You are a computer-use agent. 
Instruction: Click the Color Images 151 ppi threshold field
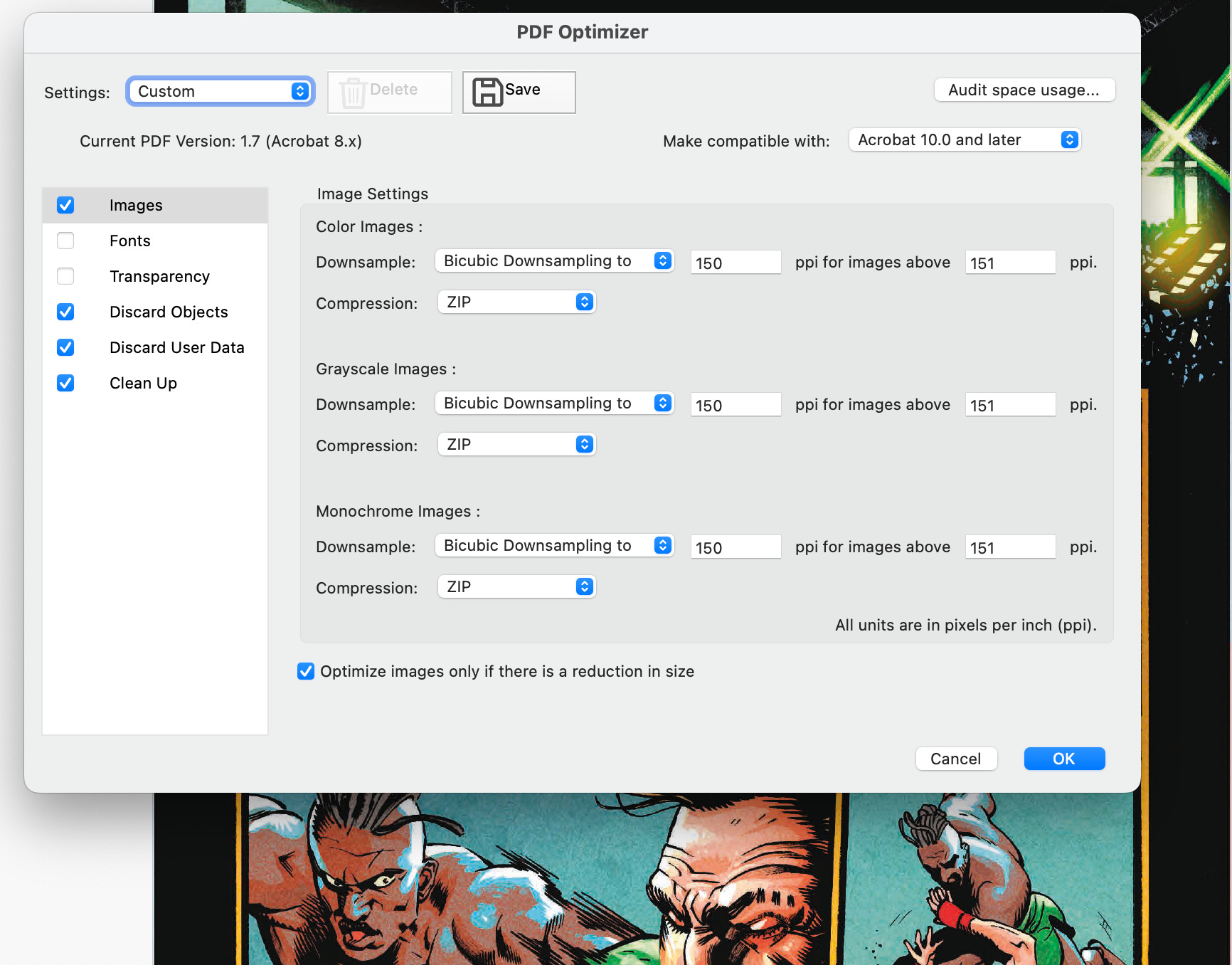tap(1010, 263)
